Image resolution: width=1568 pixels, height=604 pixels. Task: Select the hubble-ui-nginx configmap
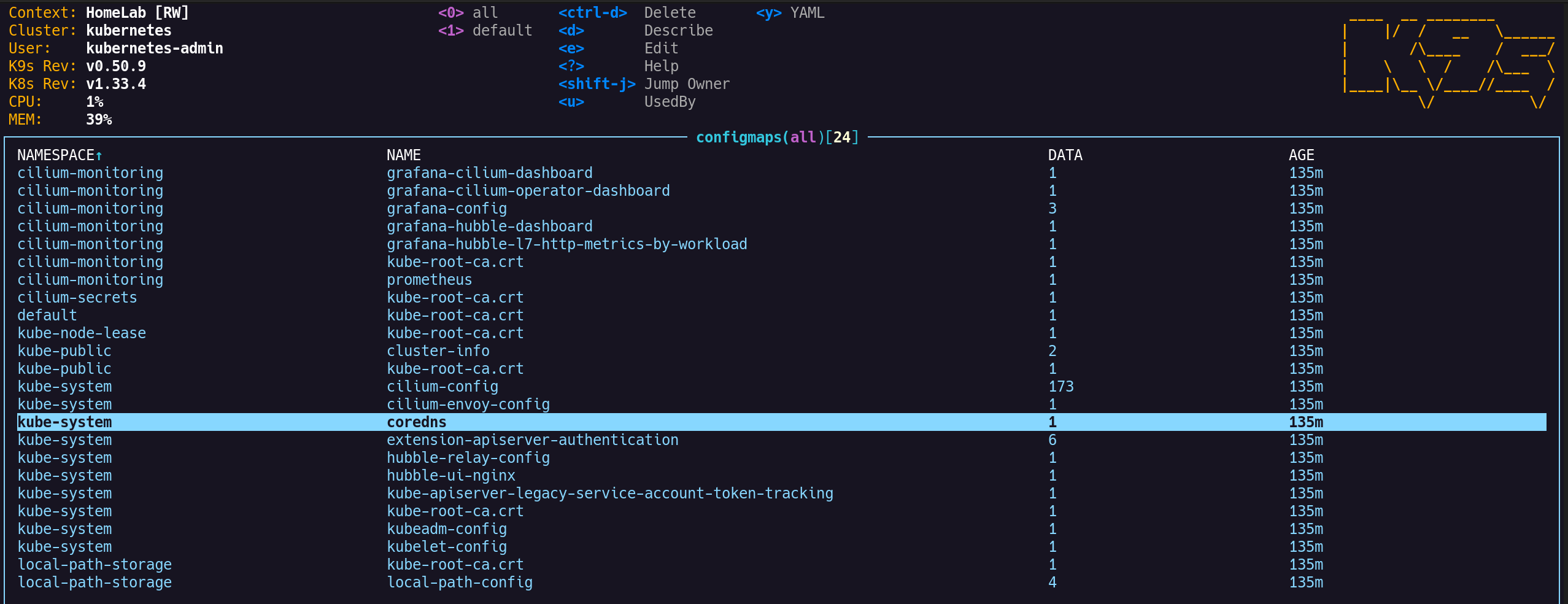tap(781, 476)
